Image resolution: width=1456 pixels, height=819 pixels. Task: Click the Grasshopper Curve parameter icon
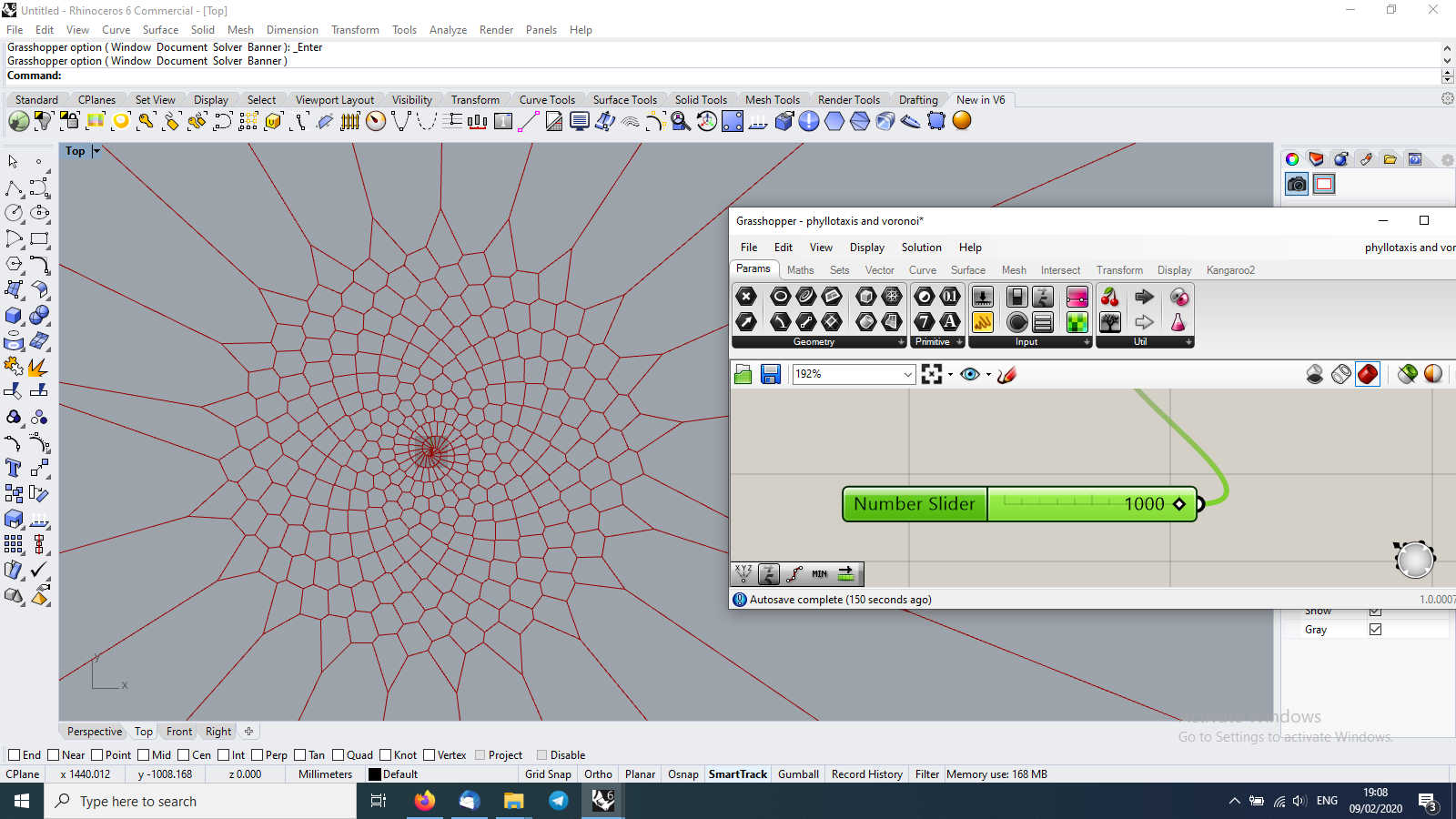click(x=806, y=296)
